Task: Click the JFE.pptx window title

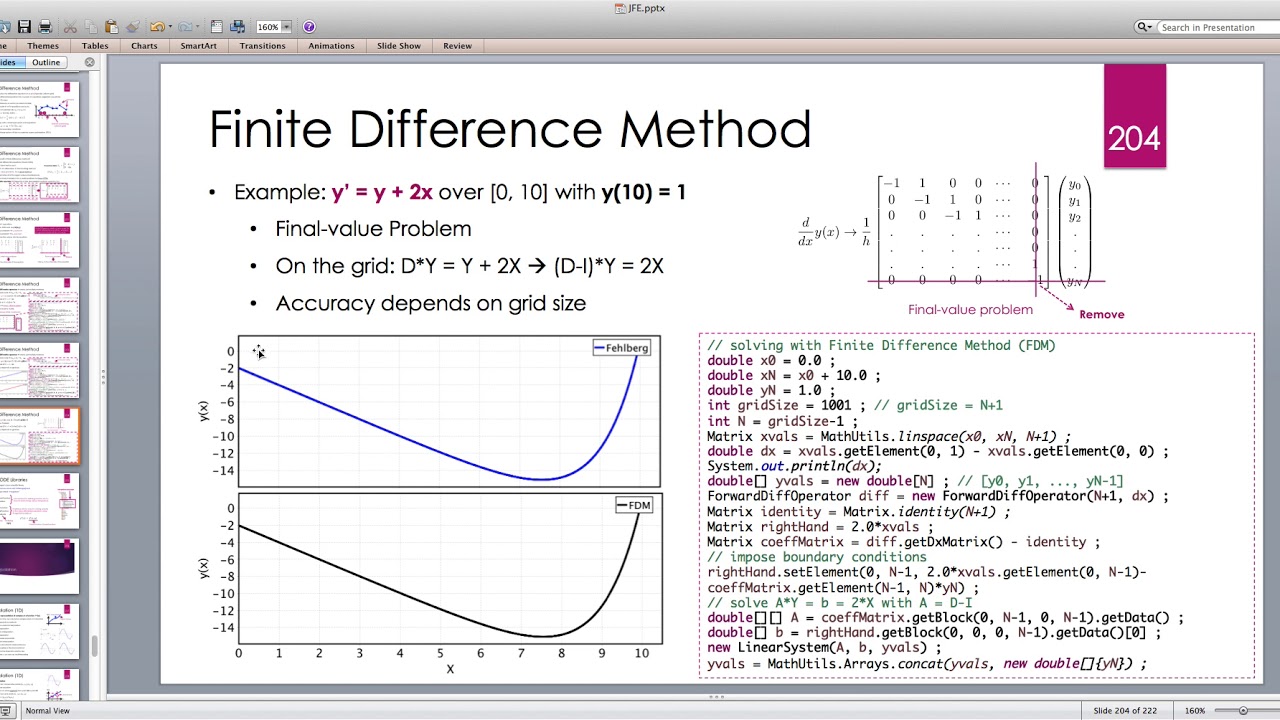Action: 640,8
